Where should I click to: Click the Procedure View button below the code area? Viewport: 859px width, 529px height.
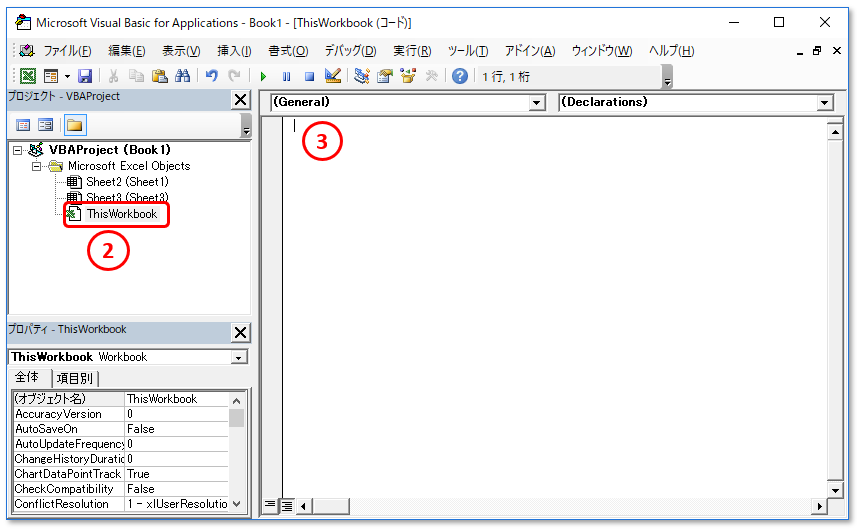pyautogui.click(x=270, y=505)
